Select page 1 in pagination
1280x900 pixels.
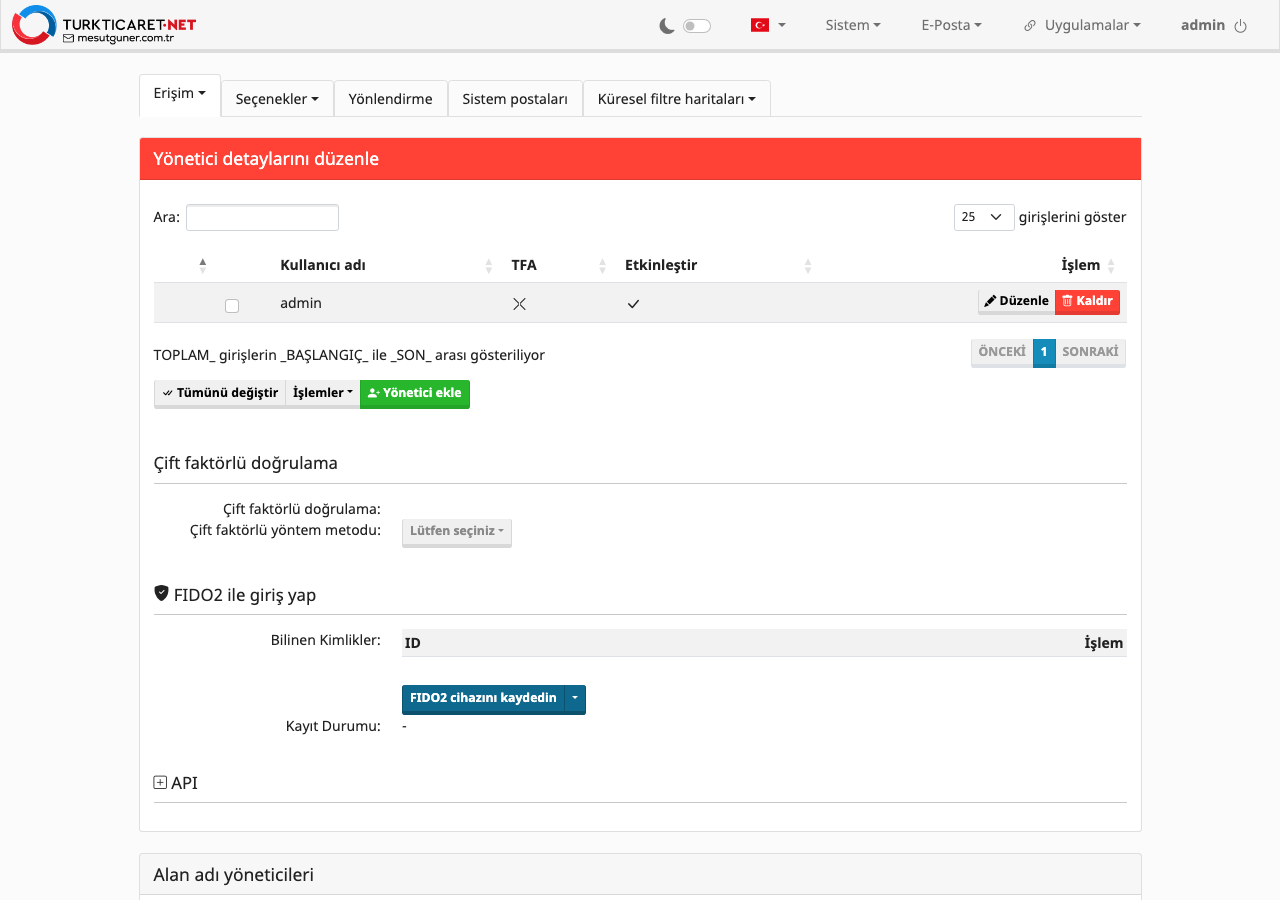pyautogui.click(x=1044, y=353)
